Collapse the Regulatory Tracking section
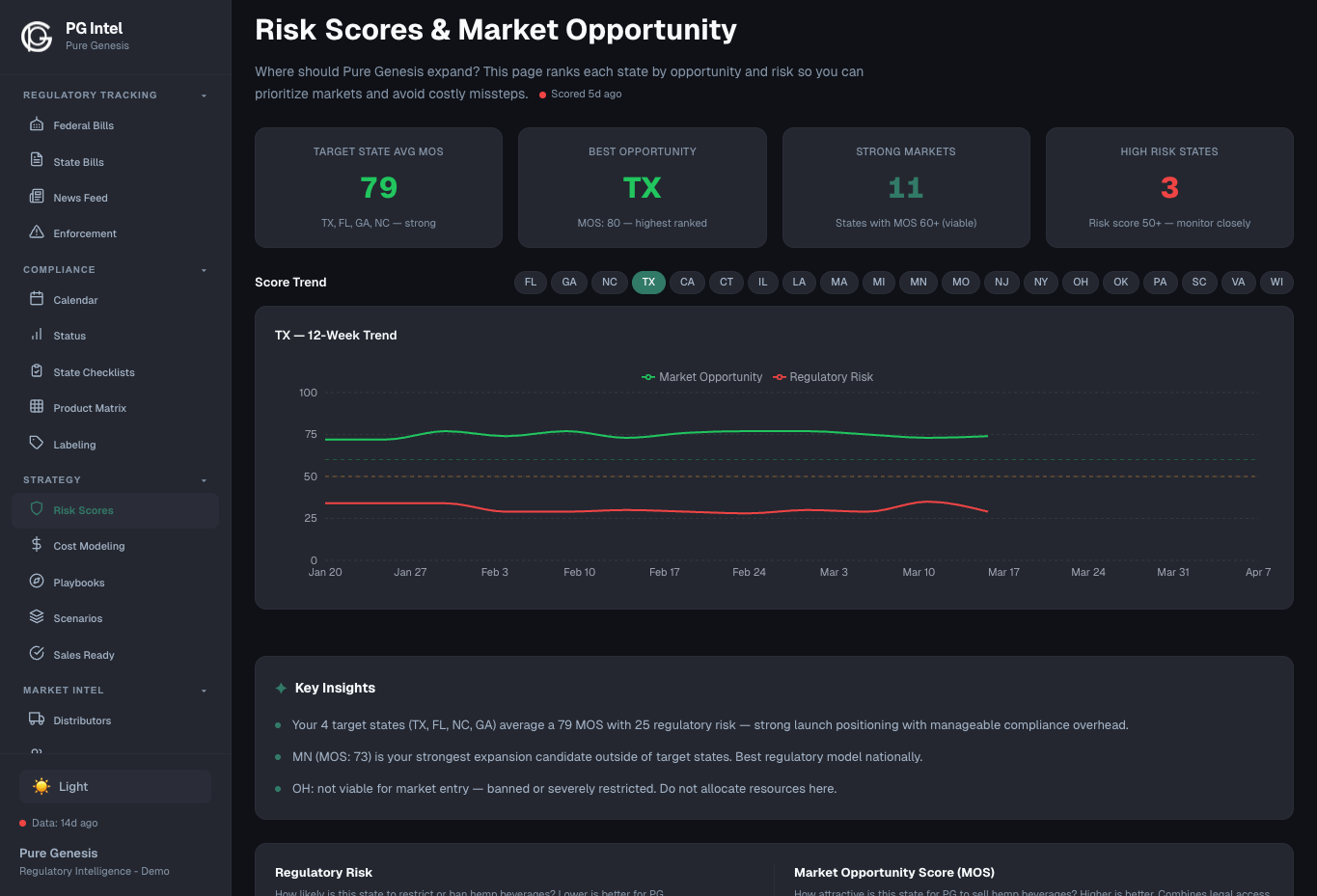1317x896 pixels. click(x=203, y=95)
